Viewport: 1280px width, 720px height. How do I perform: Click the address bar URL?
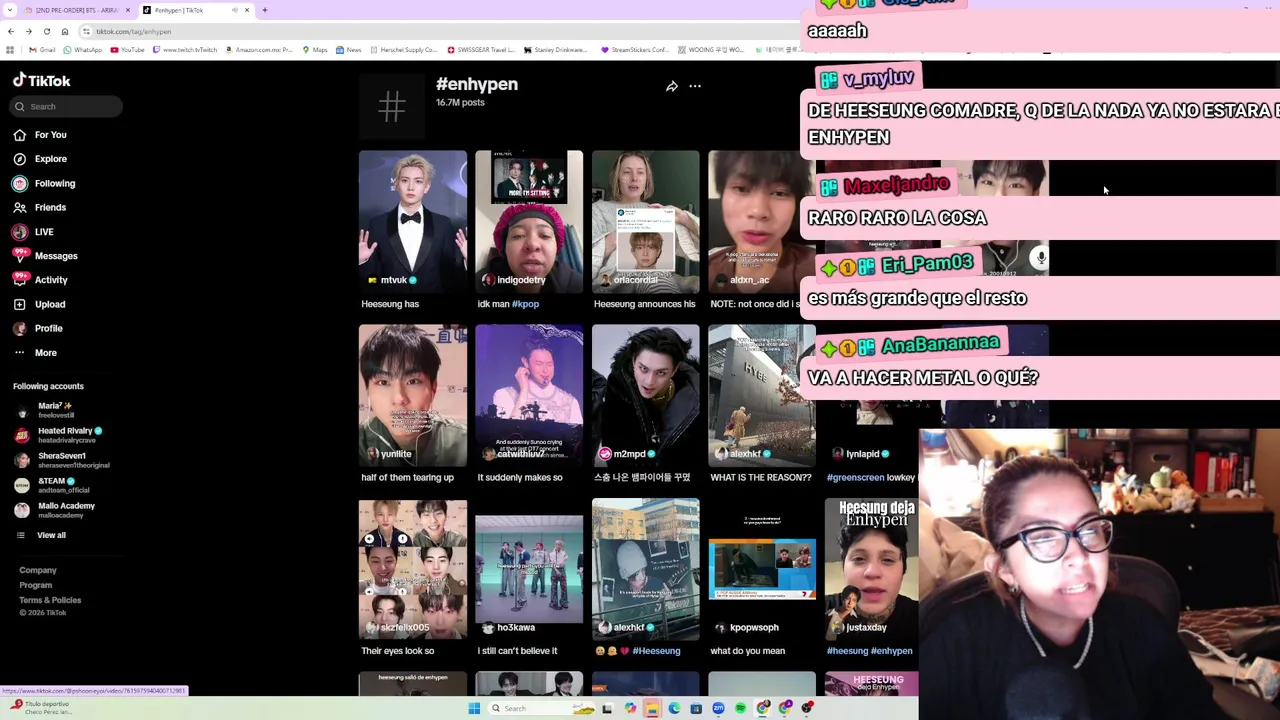click(x=134, y=32)
